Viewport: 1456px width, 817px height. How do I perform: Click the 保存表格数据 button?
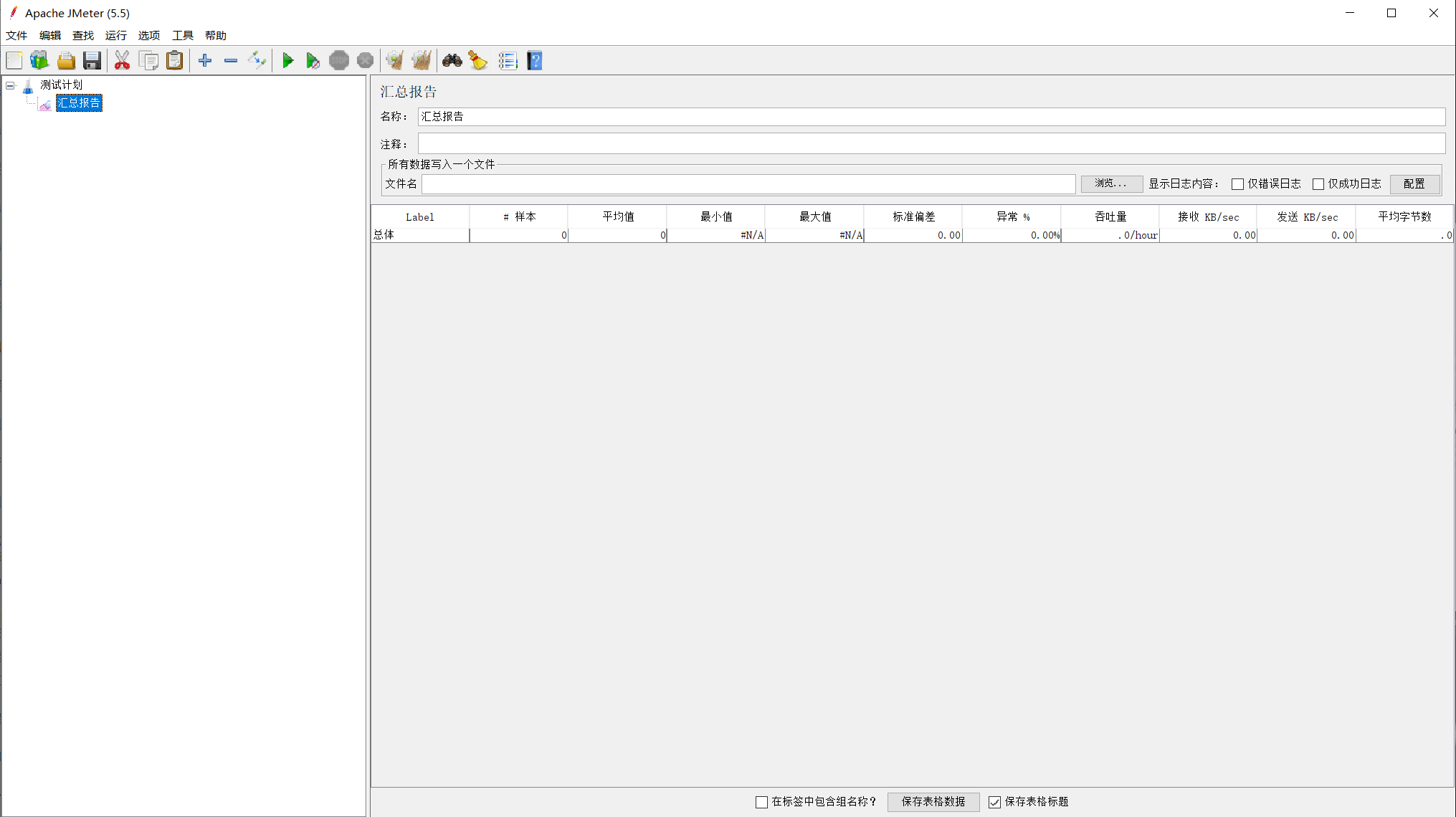tap(933, 802)
